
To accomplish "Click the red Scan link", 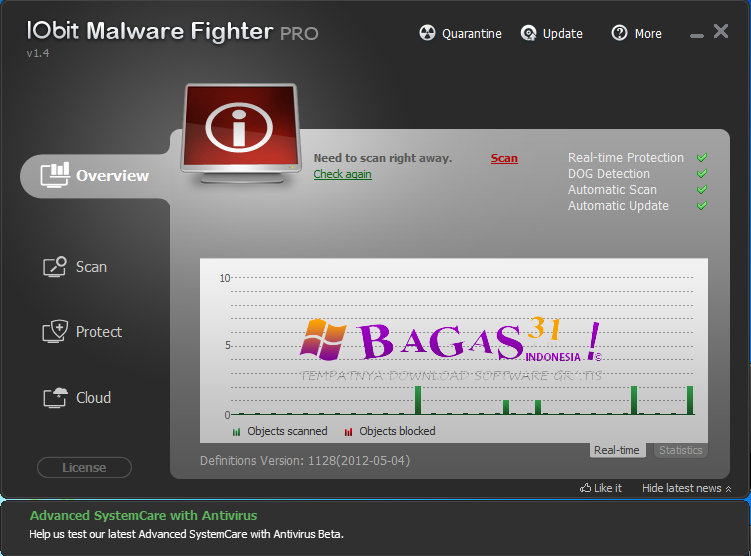I will (x=504, y=158).
